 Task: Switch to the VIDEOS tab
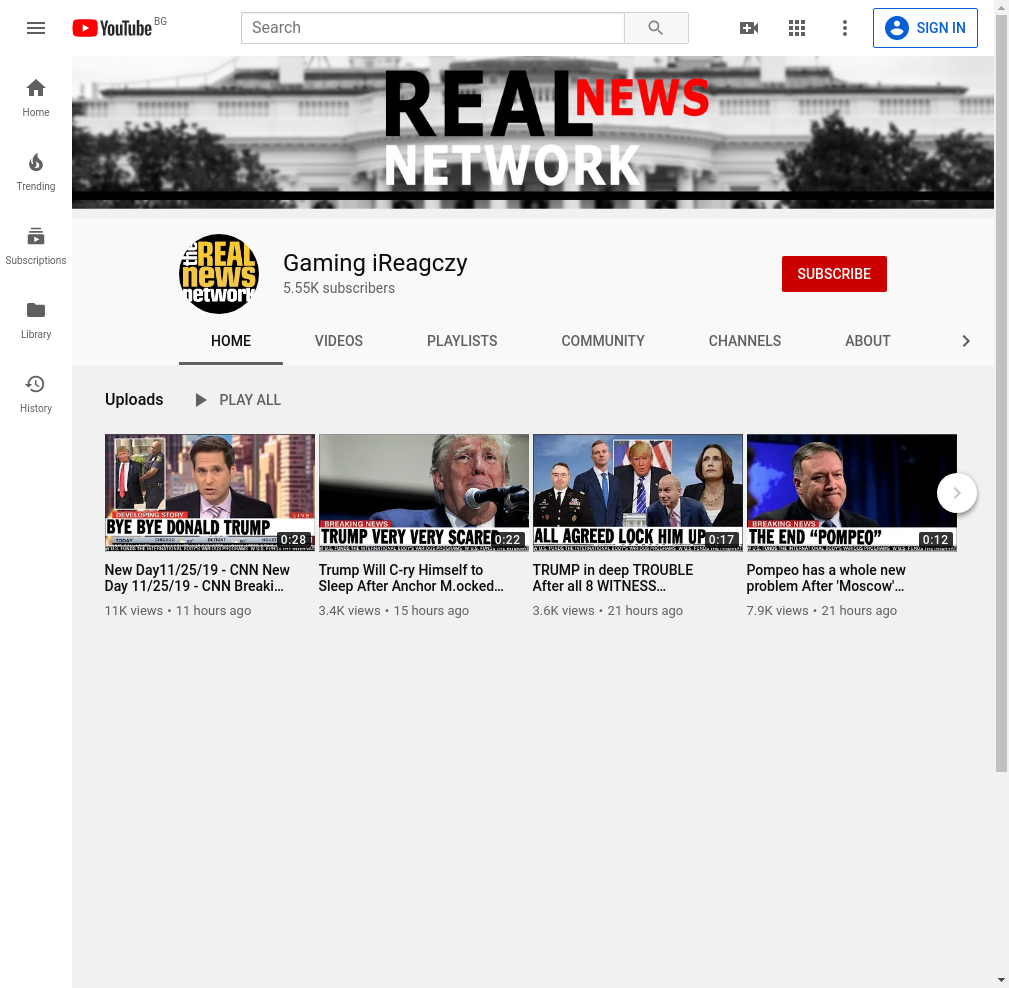[x=338, y=341]
